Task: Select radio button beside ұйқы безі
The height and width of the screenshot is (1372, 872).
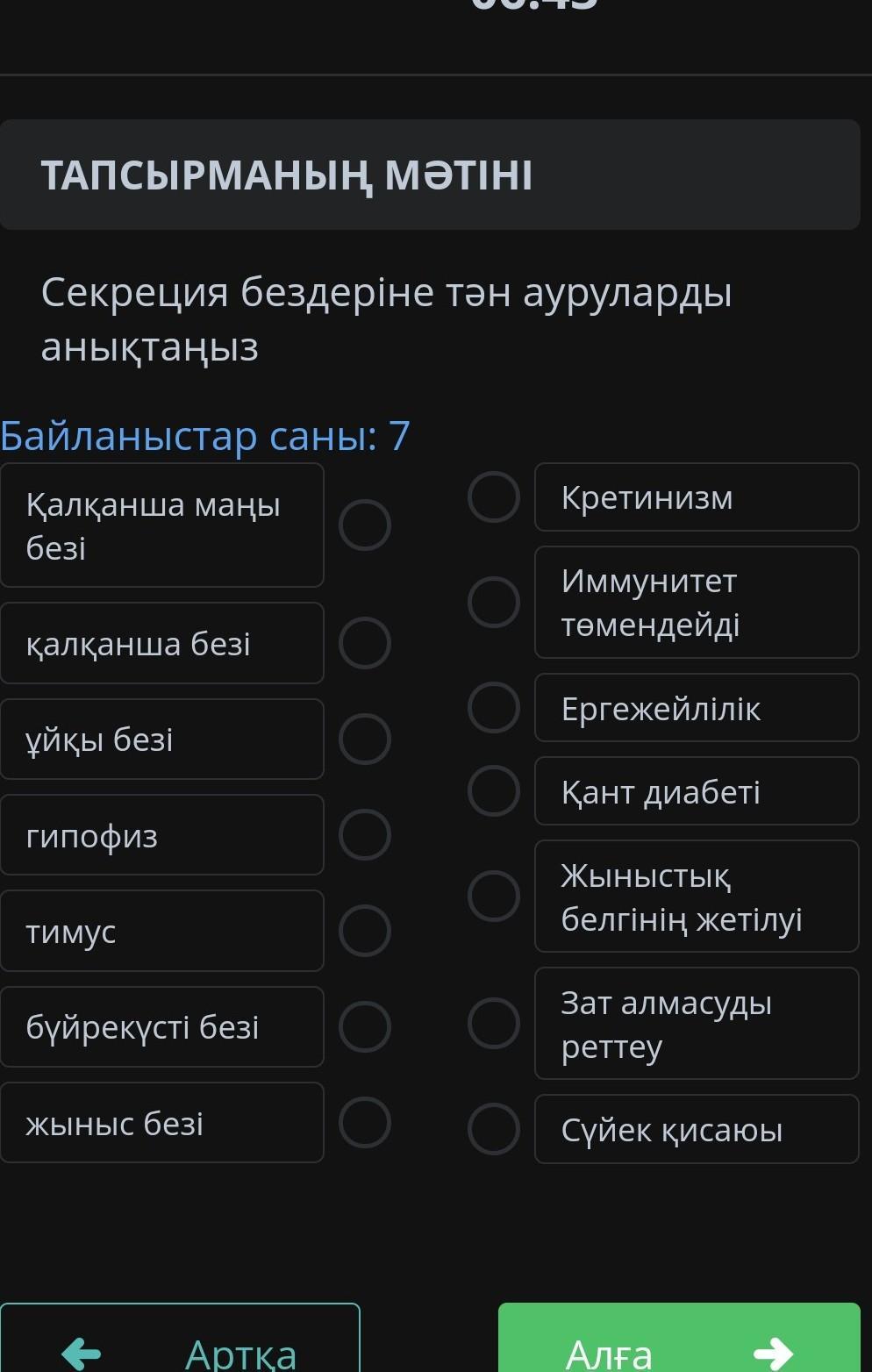Action: pos(365,739)
